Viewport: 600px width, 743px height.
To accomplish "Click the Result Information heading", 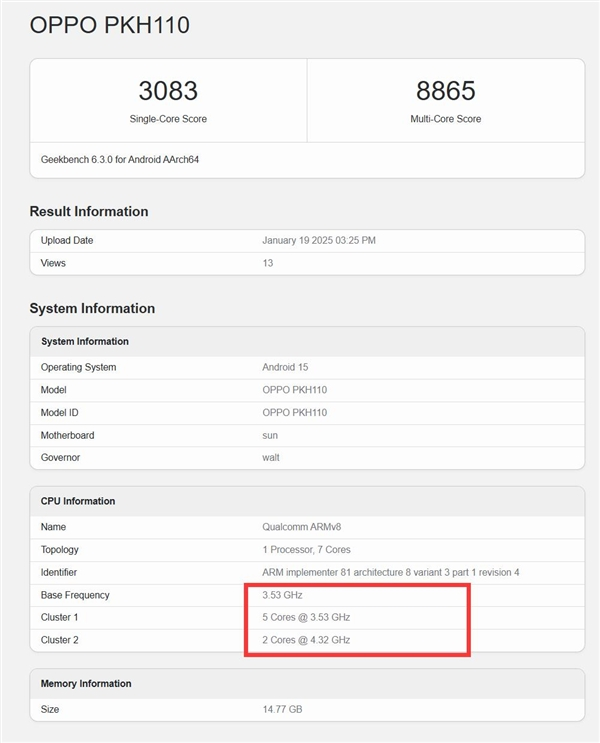I will tap(89, 212).
